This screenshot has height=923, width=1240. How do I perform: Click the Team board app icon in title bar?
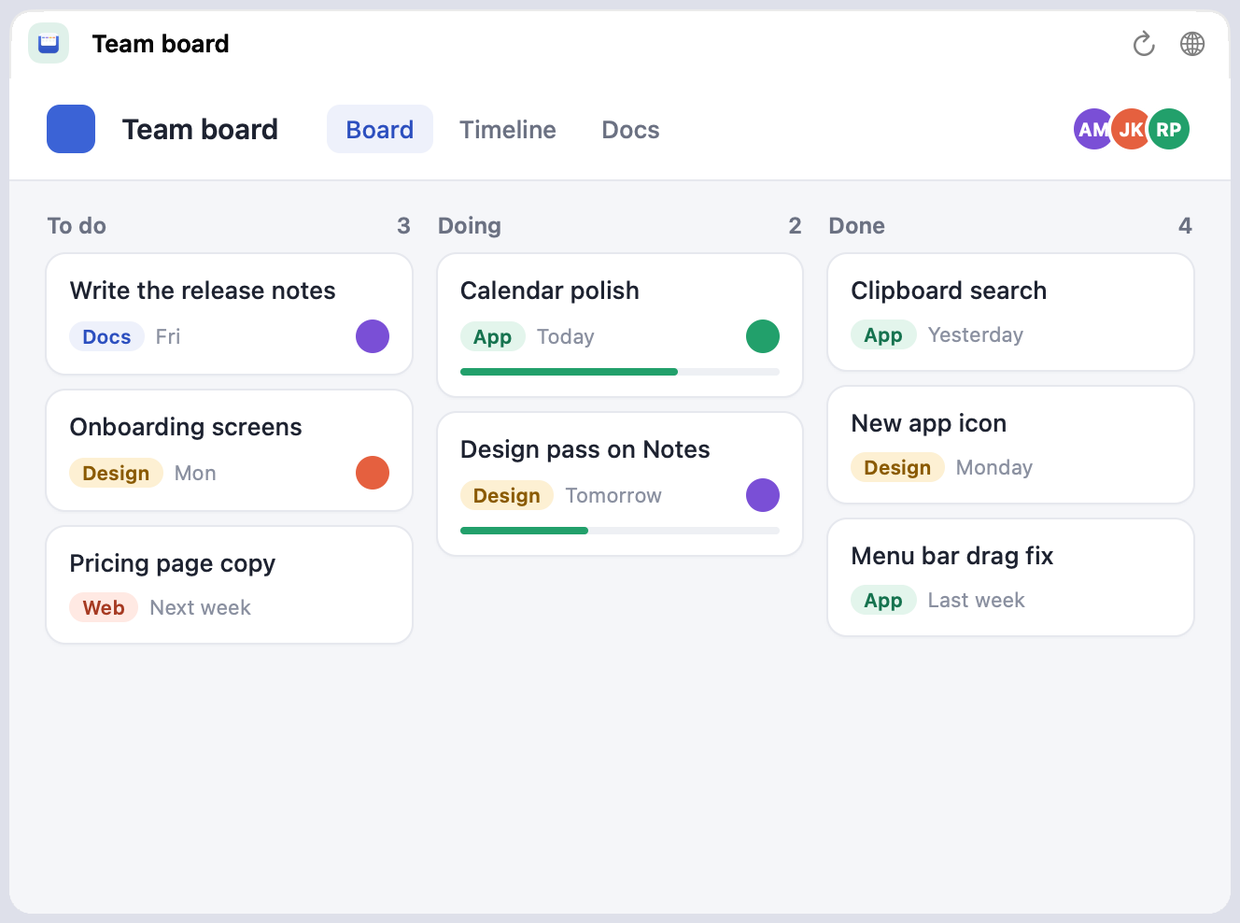tap(49, 44)
